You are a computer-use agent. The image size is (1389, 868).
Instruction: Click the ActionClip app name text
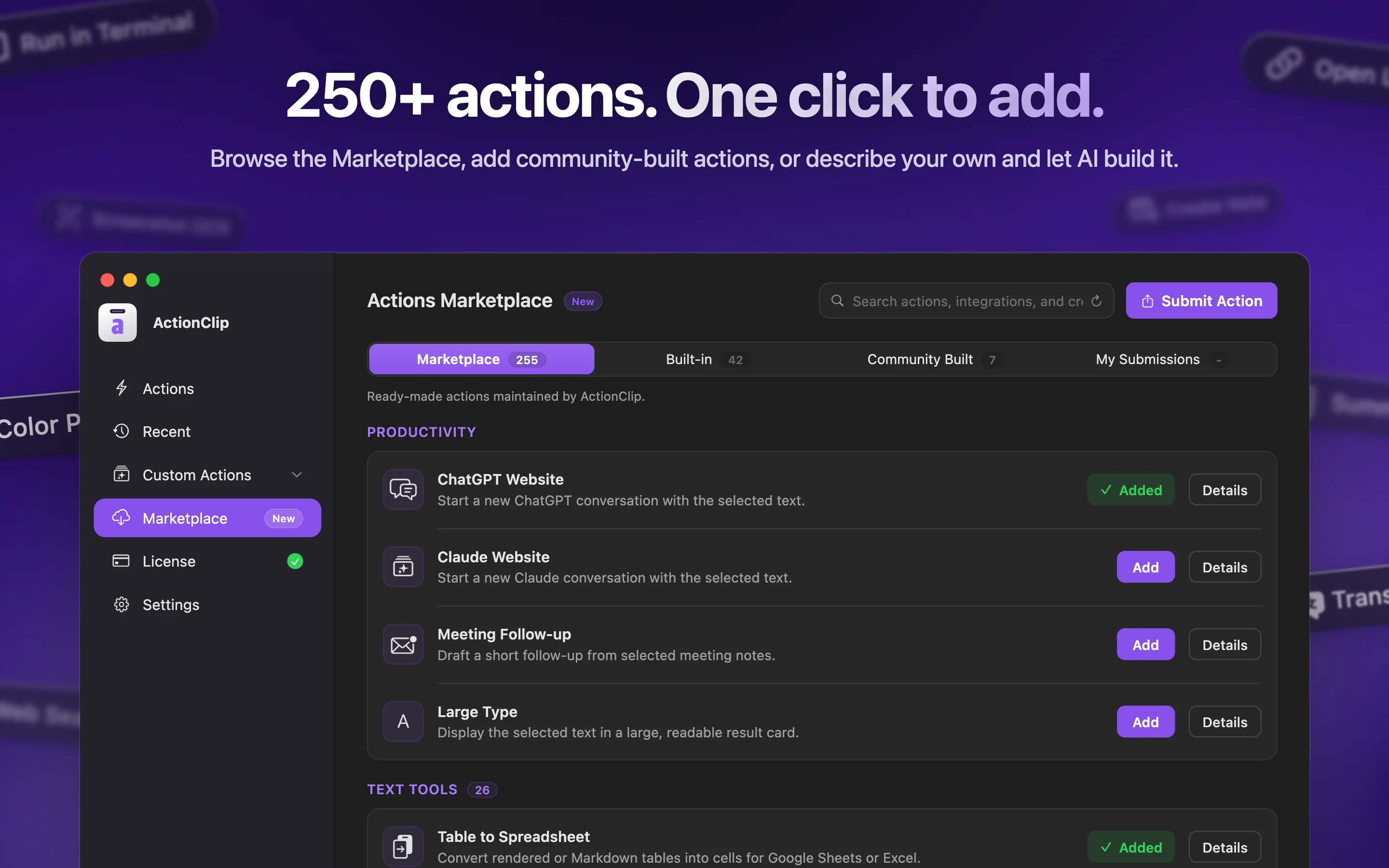[191, 323]
